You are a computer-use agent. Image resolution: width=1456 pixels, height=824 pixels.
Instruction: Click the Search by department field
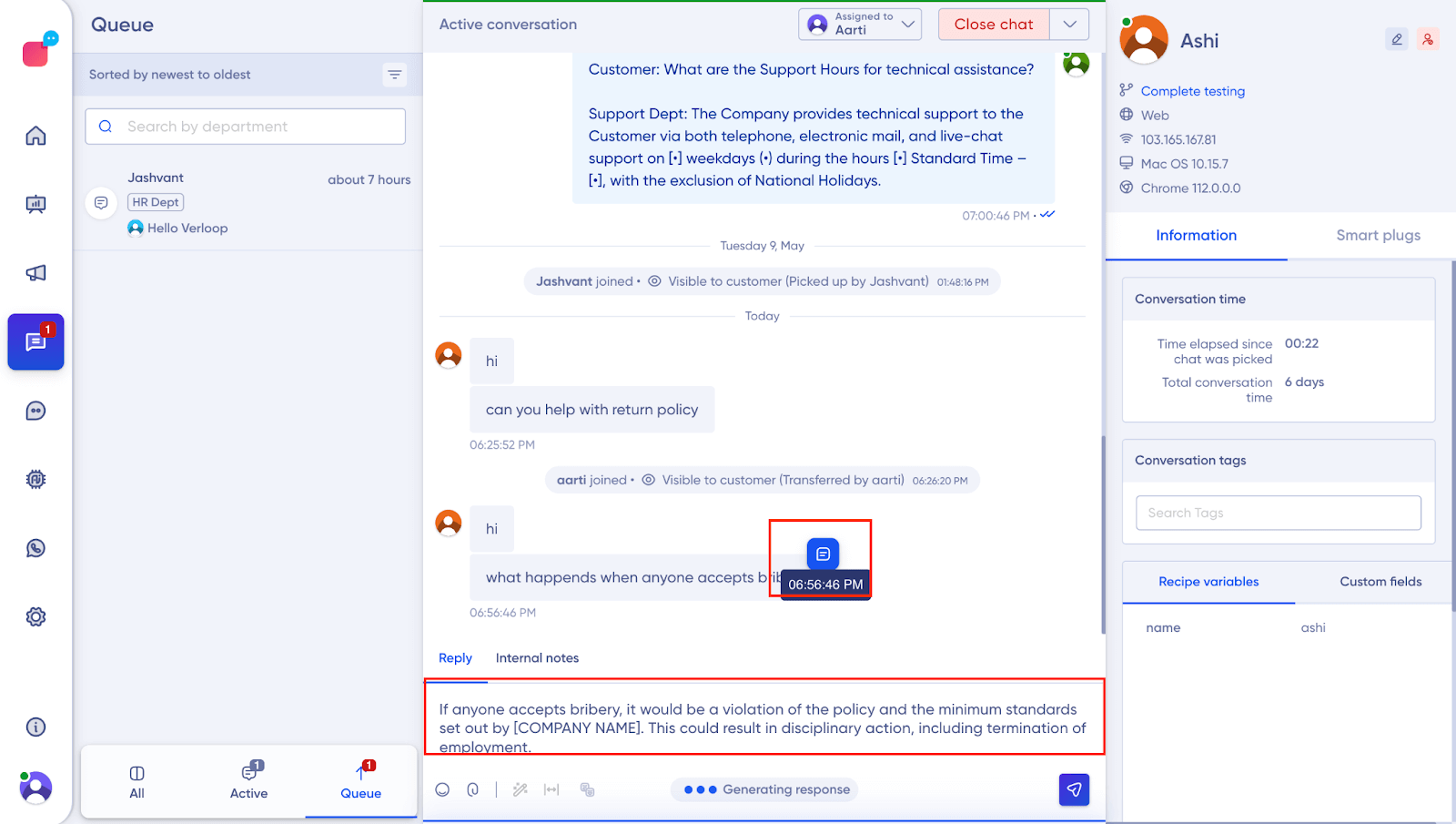click(x=246, y=127)
